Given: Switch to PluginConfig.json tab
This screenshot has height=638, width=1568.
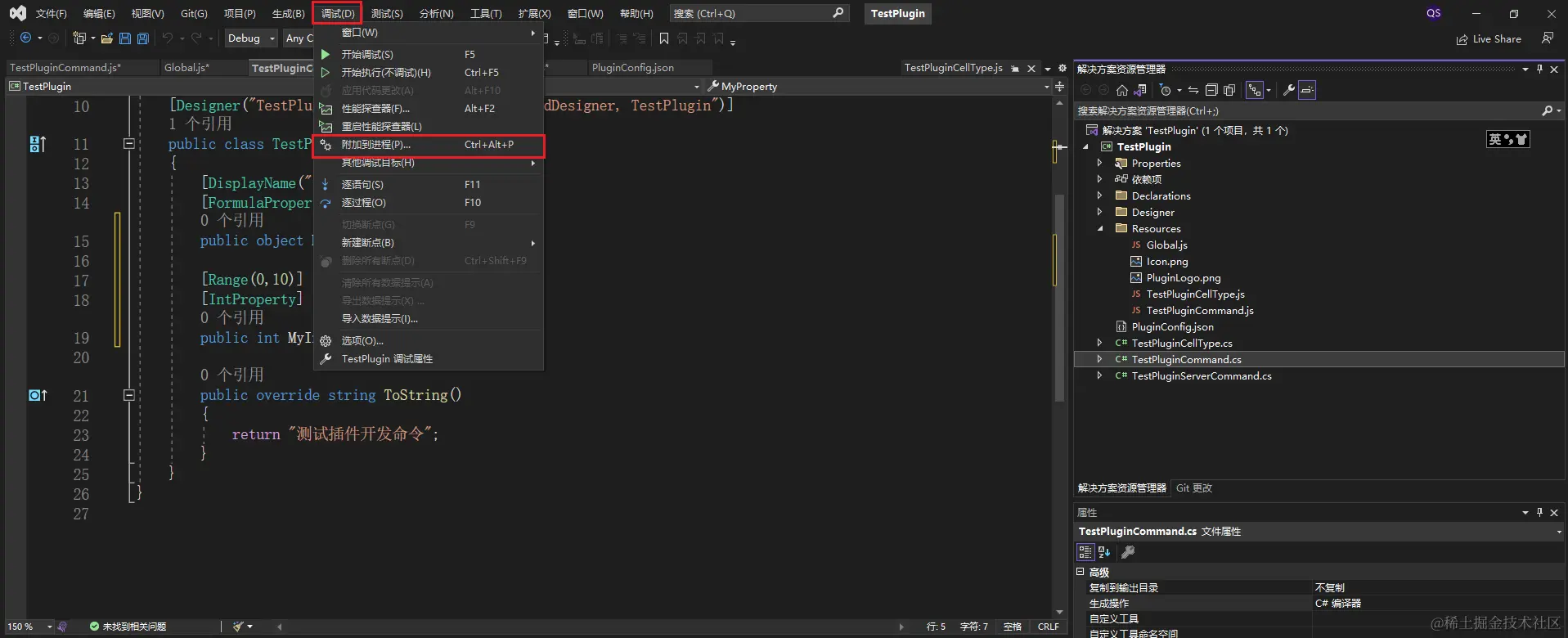Looking at the screenshot, I should click(633, 68).
